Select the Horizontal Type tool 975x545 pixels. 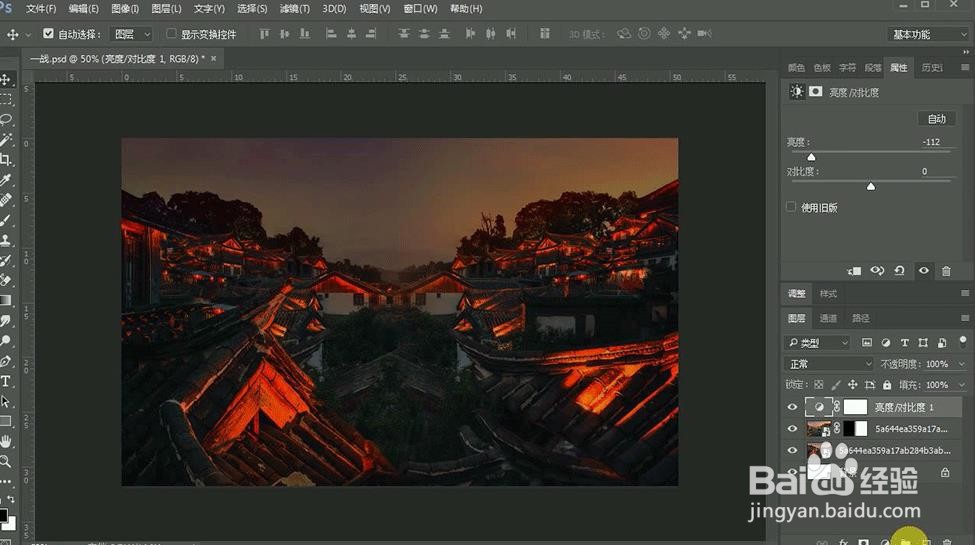6,381
